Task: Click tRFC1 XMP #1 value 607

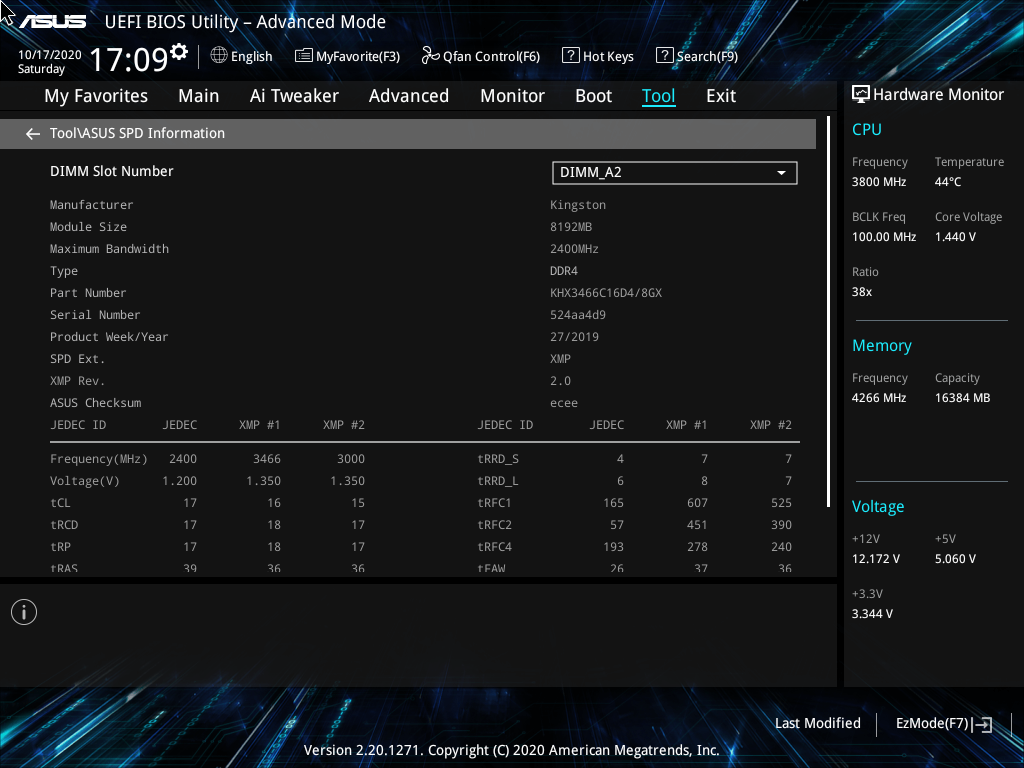Action: pos(697,503)
